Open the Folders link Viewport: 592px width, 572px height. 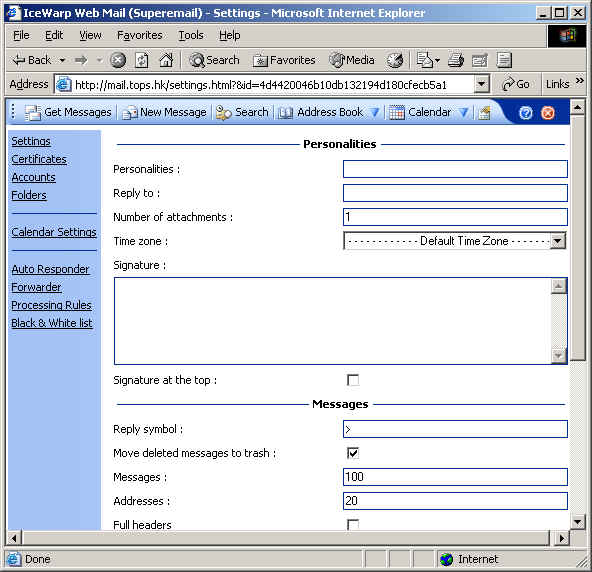(29, 195)
